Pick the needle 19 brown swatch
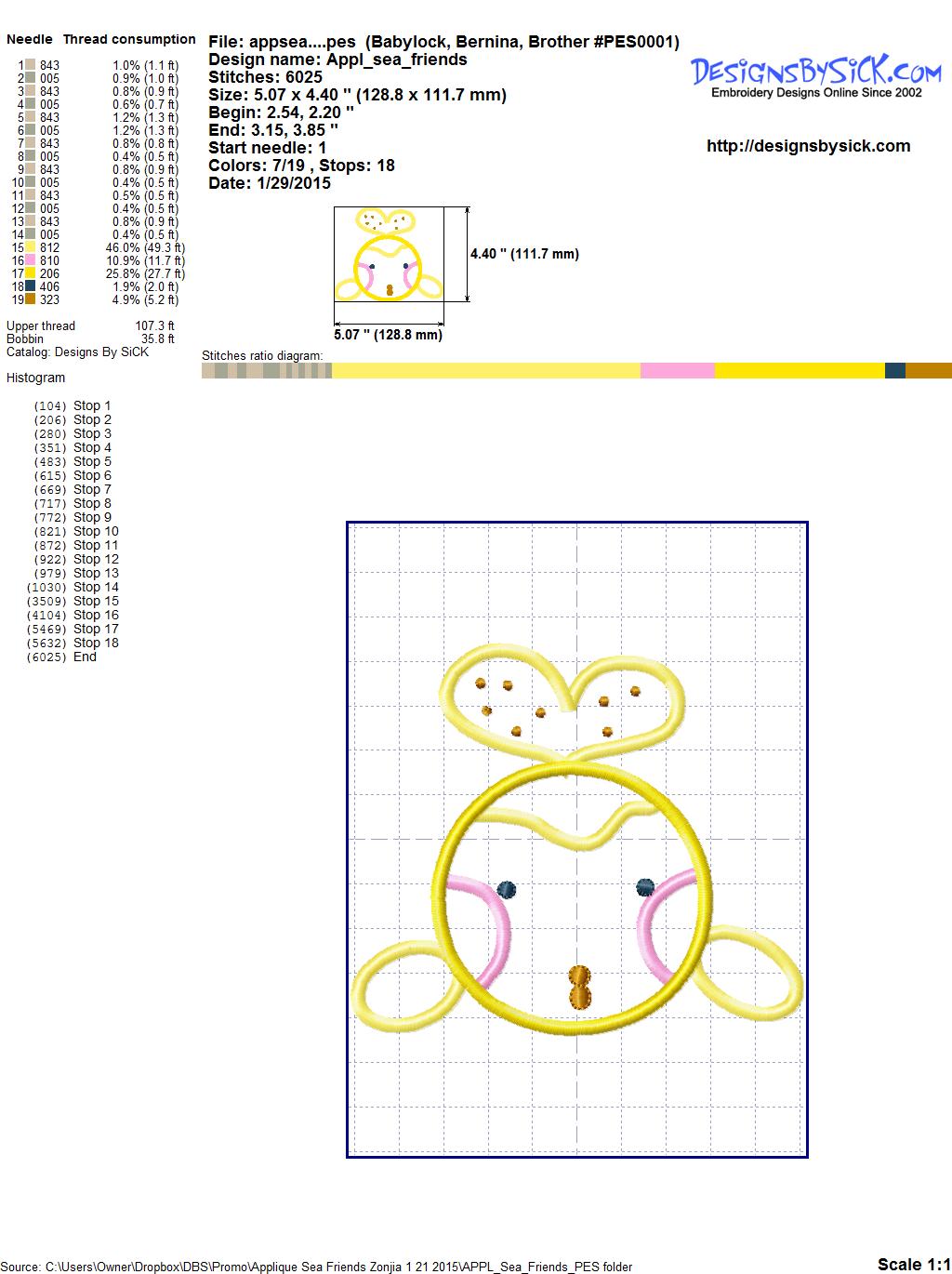Screen dimensions: 952x1274 coord(31,299)
